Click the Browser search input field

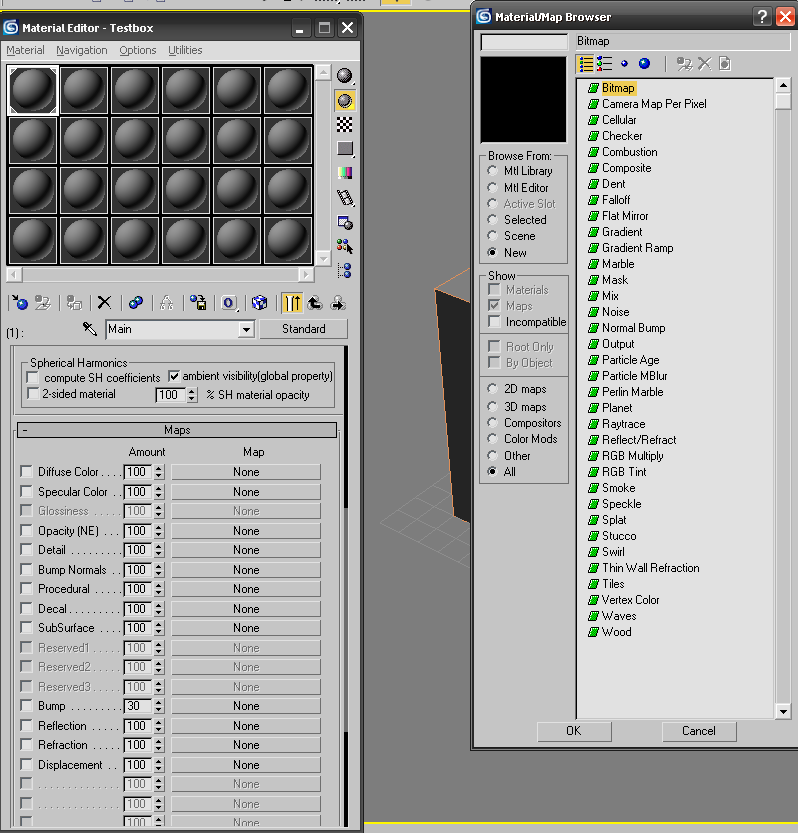click(x=524, y=42)
